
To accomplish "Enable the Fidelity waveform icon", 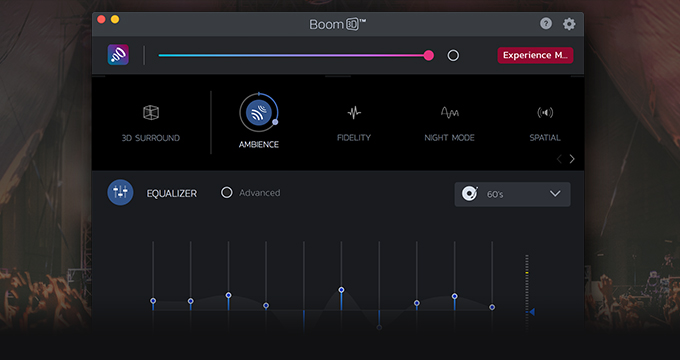I will 354,113.
